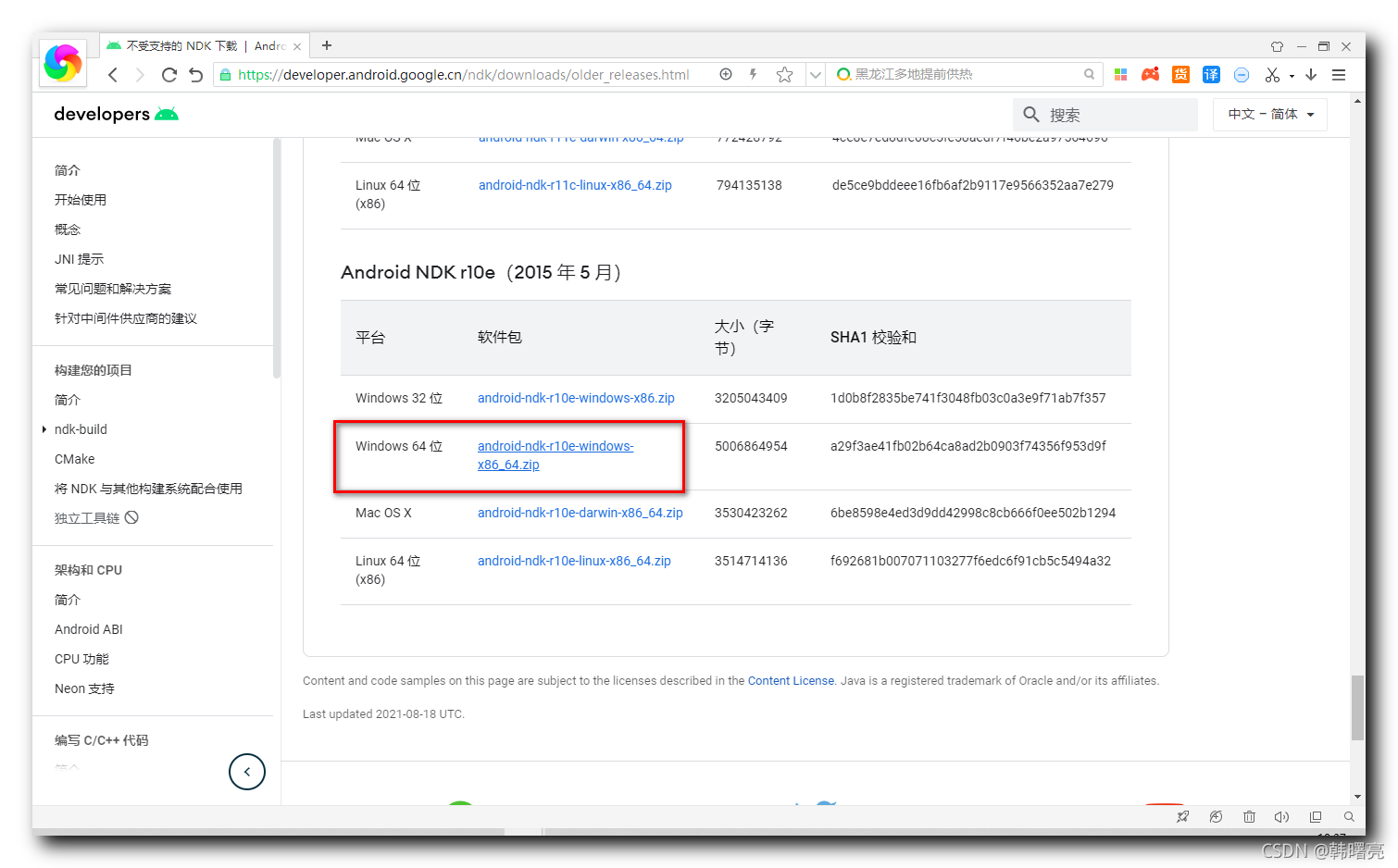Open the colorful apps grid extension
The width and height of the screenshot is (1398, 868).
[1120, 75]
